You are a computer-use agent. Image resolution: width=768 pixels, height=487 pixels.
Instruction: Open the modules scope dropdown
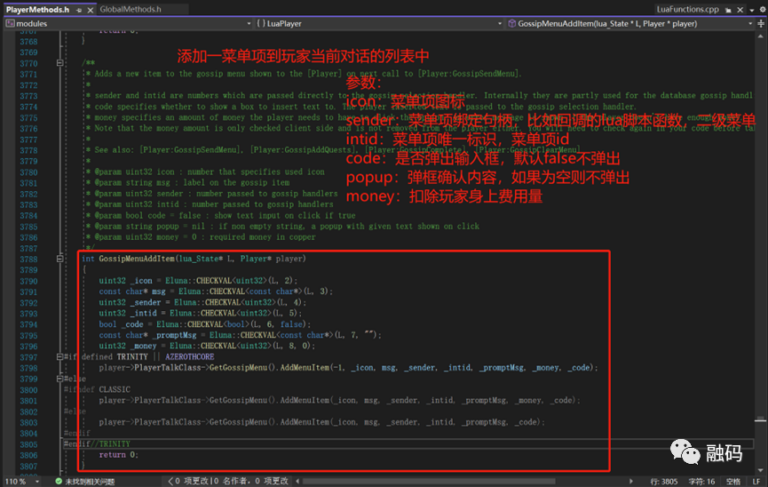pyautogui.click(x=124, y=22)
